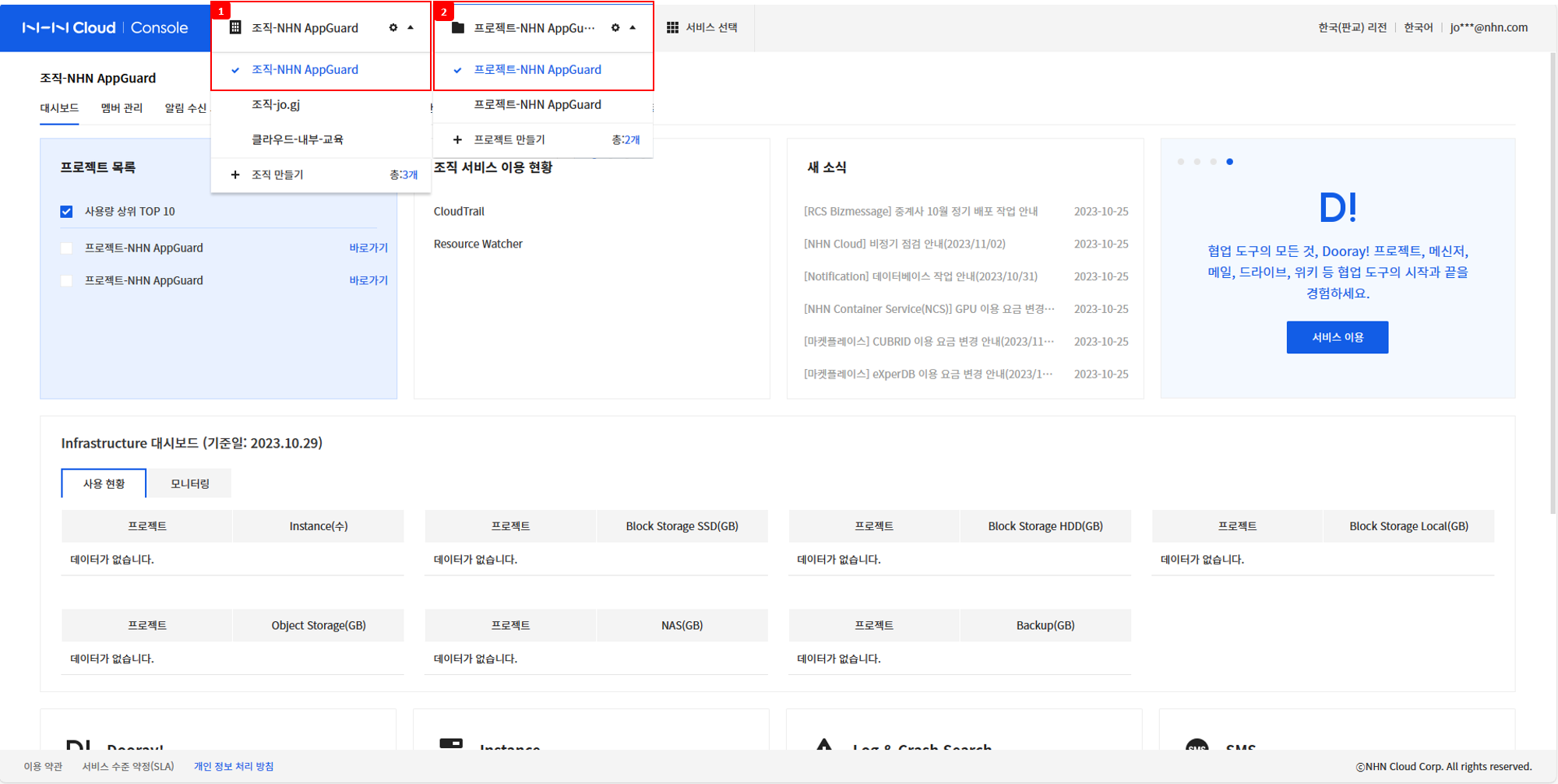
Task: Open the Resource Watcher service
Action: coord(478,244)
